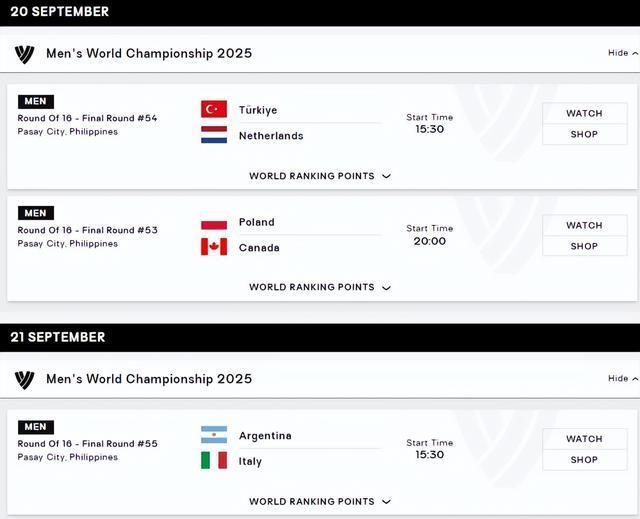
Task: Watch the Argentina vs Italy match
Action: pyautogui.click(x=584, y=438)
